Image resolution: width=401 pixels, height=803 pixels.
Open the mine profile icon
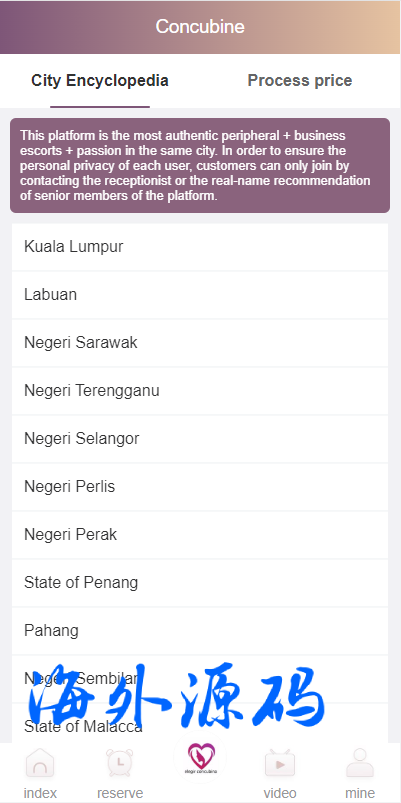360,763
